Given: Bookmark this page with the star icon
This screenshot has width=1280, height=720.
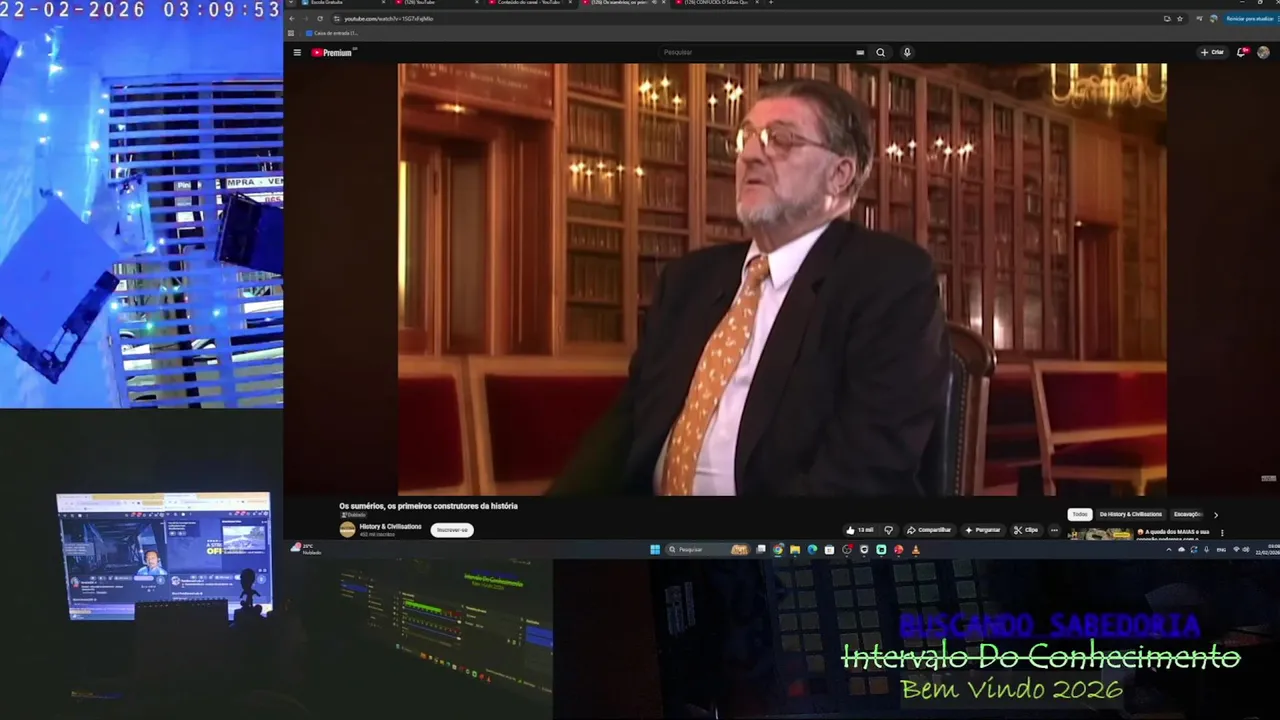Looking at the screenshot, I should point(1180,18).
